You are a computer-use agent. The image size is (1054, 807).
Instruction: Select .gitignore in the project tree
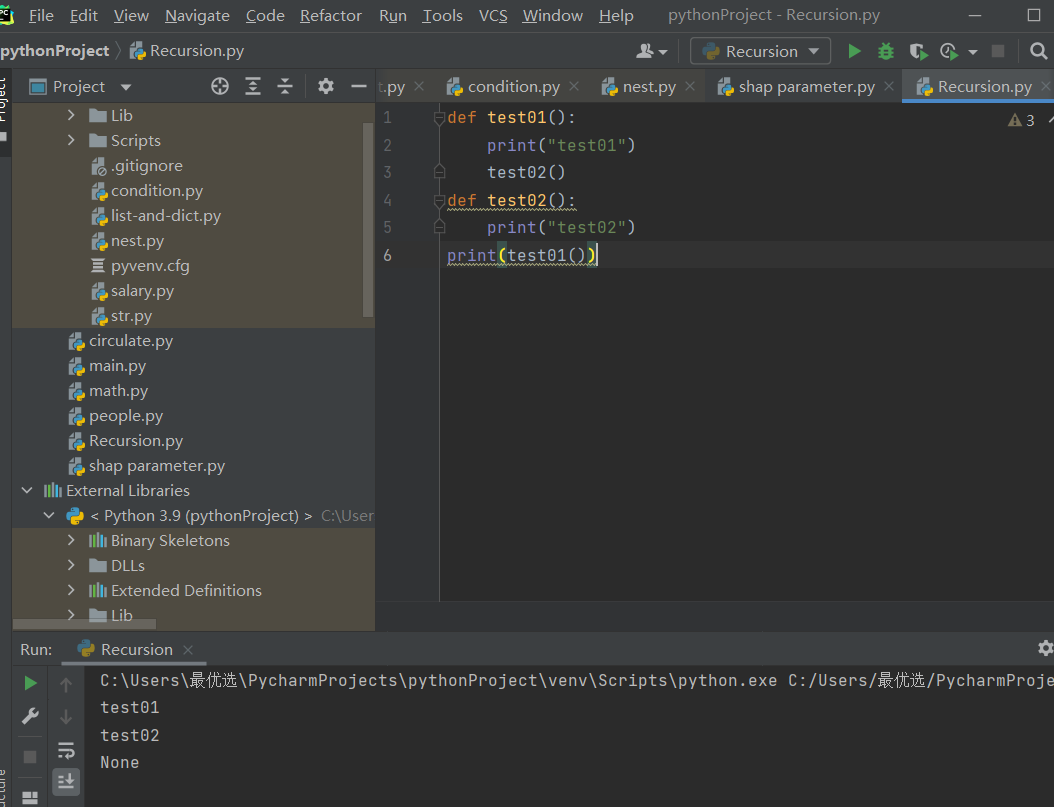point(146,165)
